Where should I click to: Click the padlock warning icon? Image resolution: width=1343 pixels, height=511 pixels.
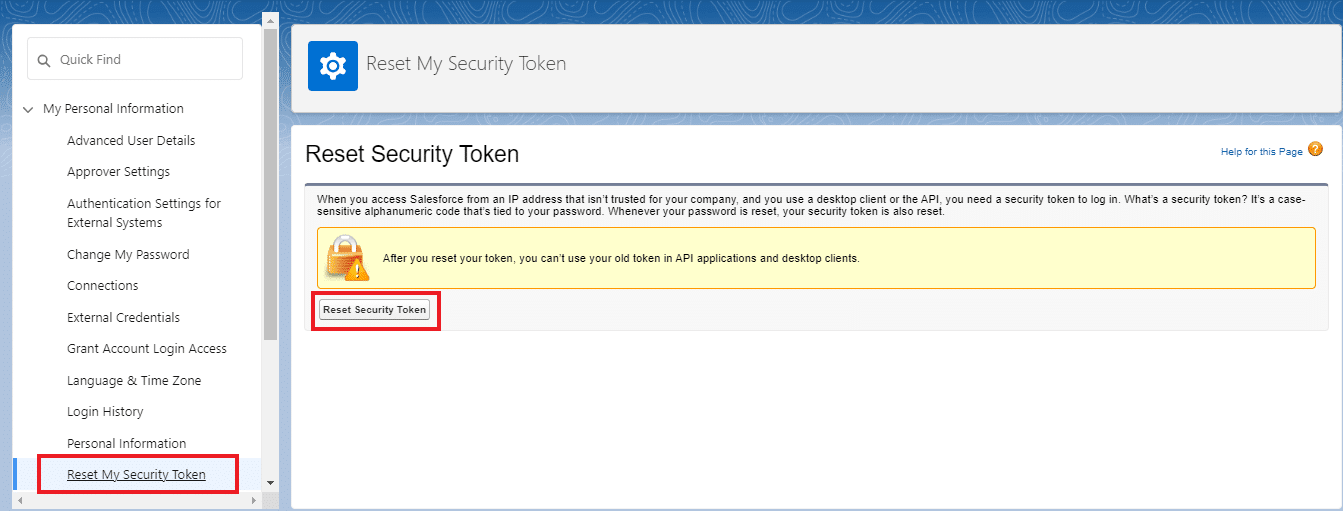pos(347,258)
